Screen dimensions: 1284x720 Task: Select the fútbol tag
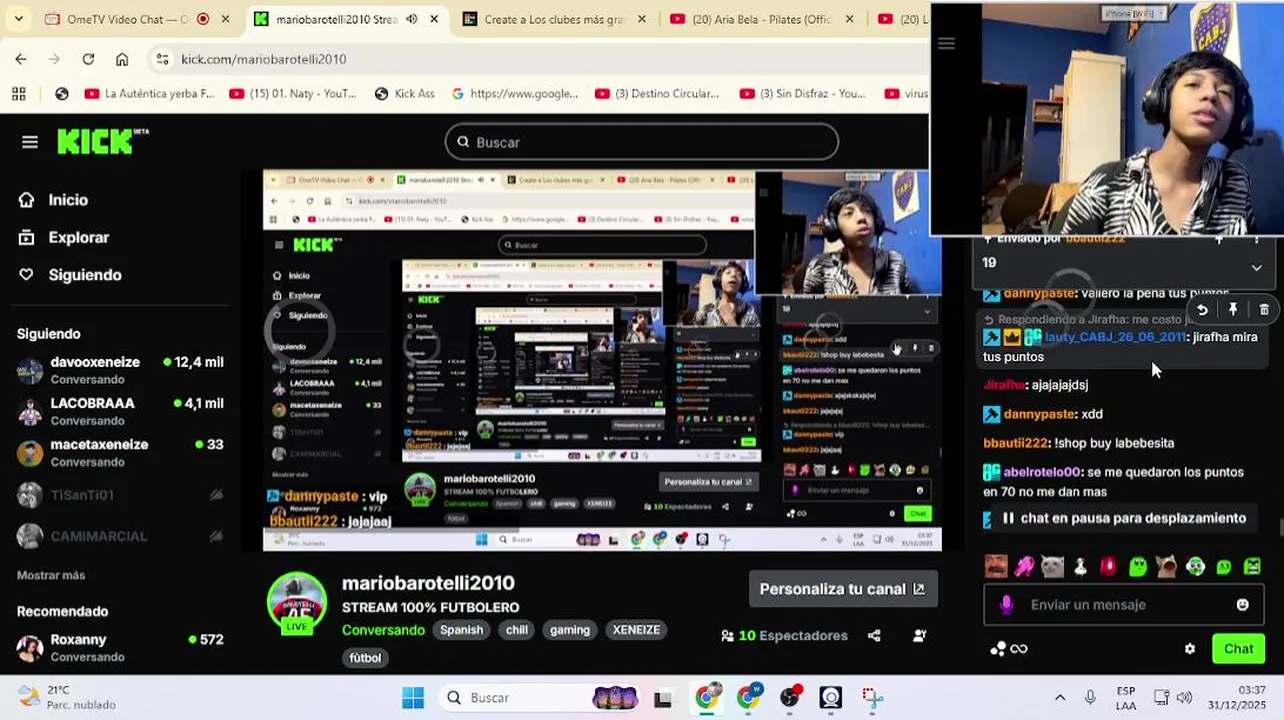tap(365, 658)
